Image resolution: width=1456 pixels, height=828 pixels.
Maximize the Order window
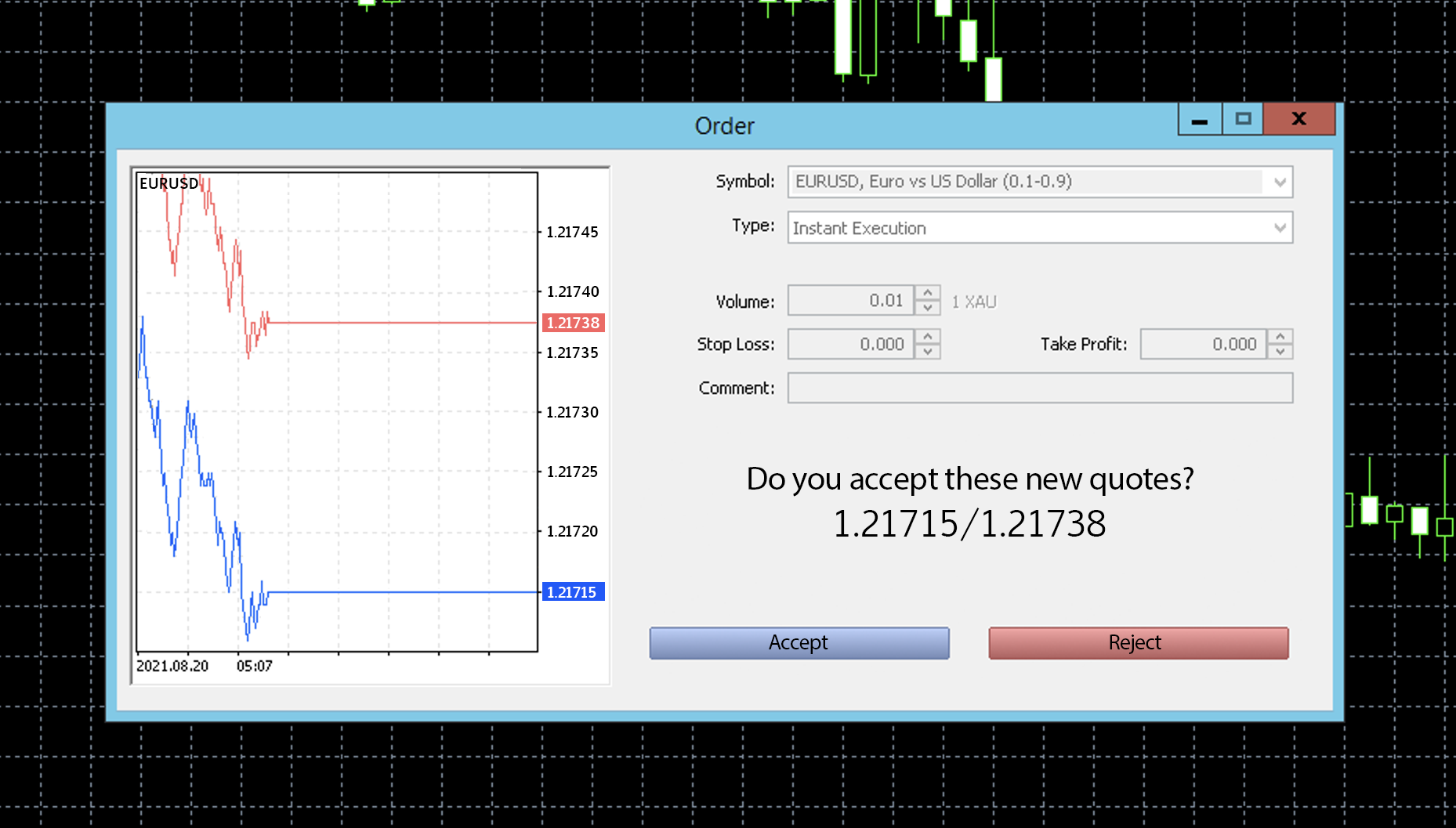click(1243, 119)
